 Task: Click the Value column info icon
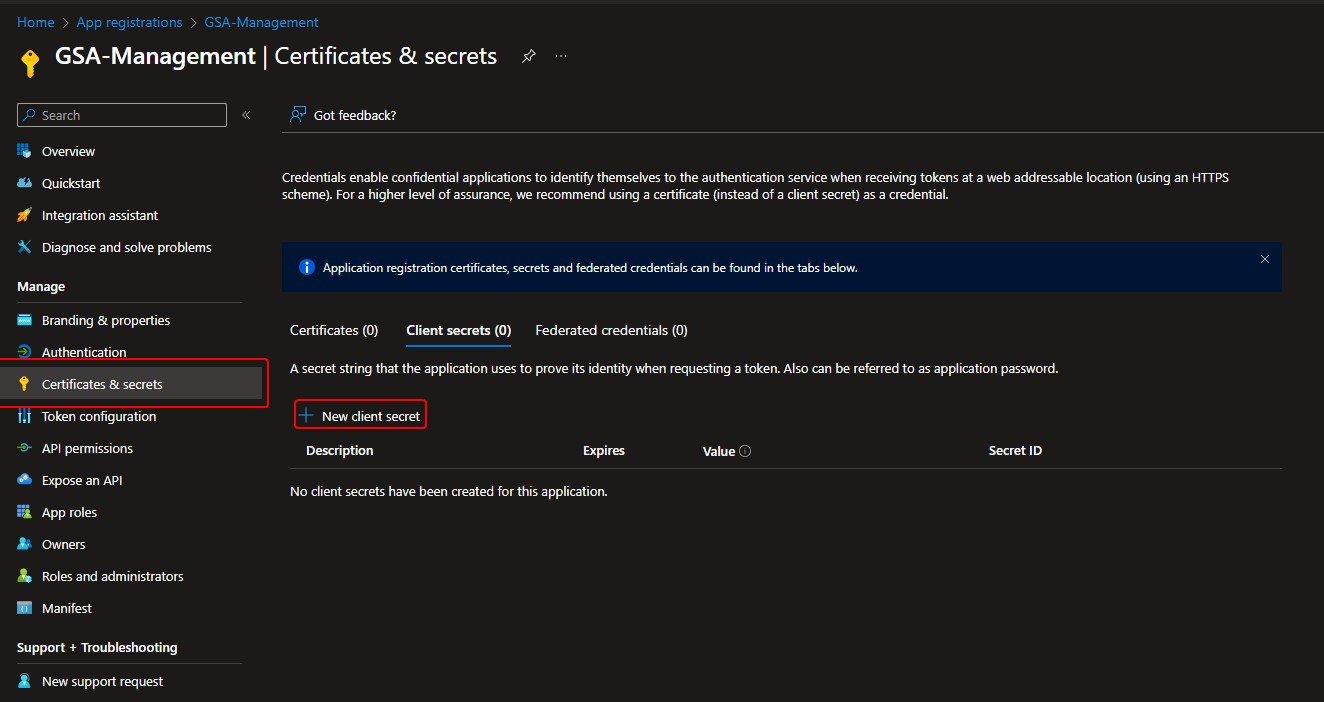[x=745, y=451]
